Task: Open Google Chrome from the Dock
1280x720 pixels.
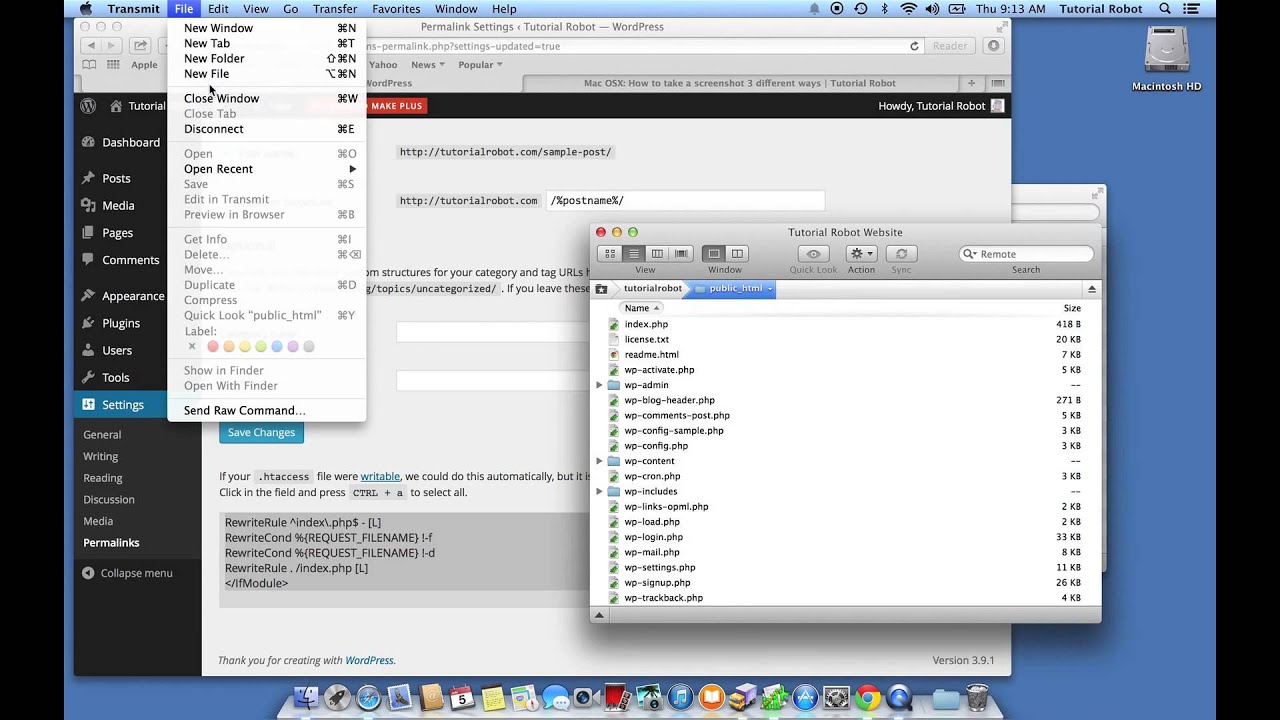Action: tap(867, 698)
